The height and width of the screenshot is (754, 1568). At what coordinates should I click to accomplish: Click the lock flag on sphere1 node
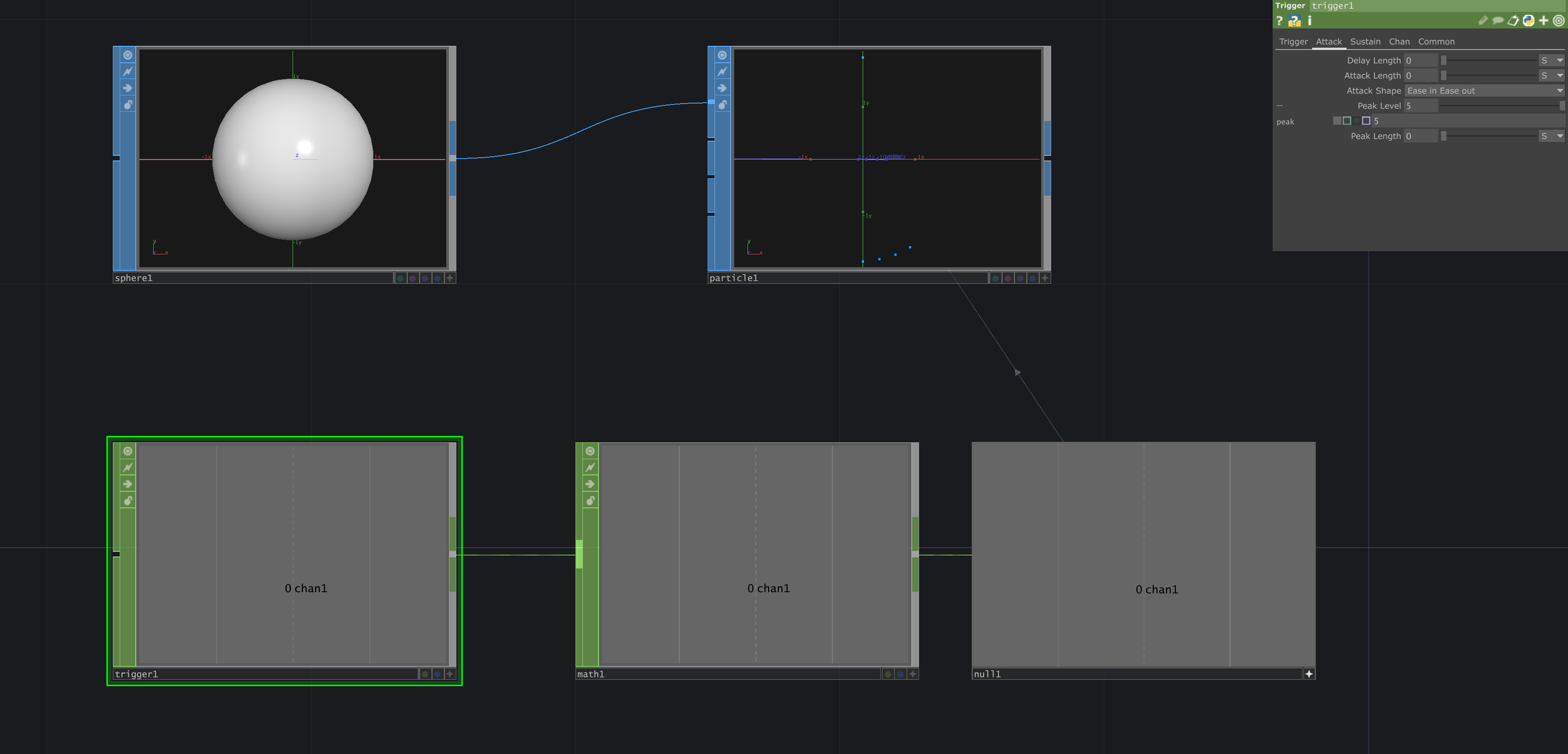pyautogui.click(x=128, y=104)
